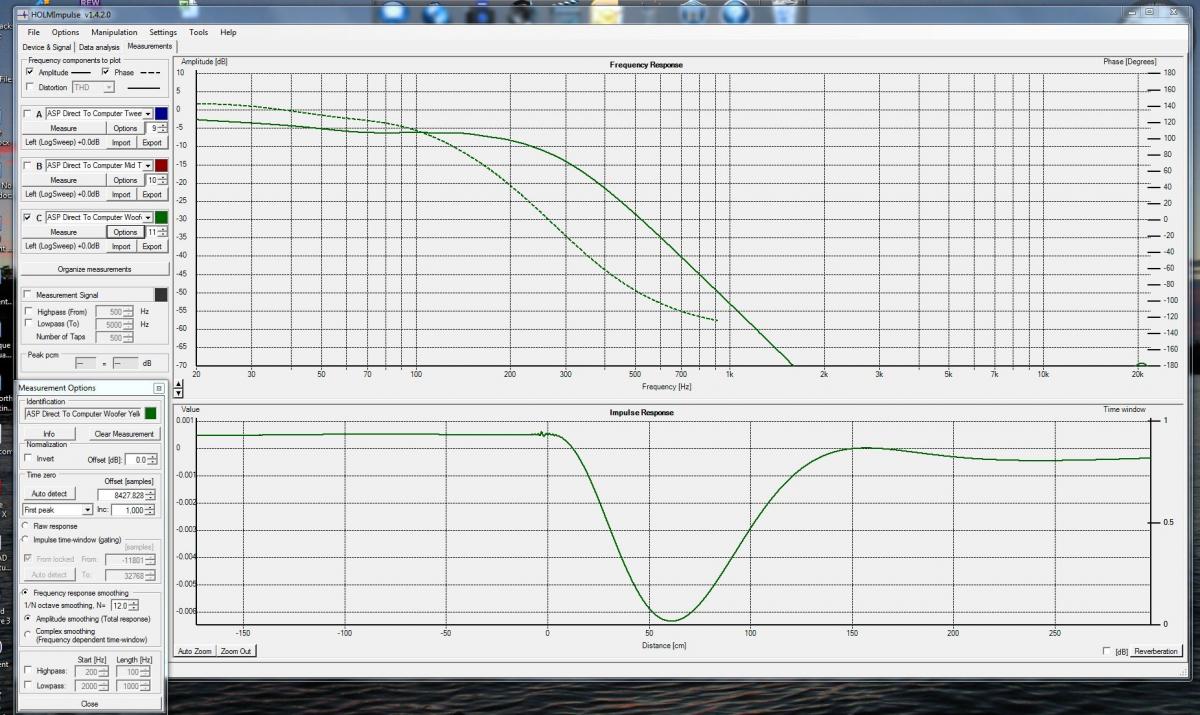Enable the Measurement Signal checkbox
This screenshot has width=1200, height=715.
click(27, 295)
